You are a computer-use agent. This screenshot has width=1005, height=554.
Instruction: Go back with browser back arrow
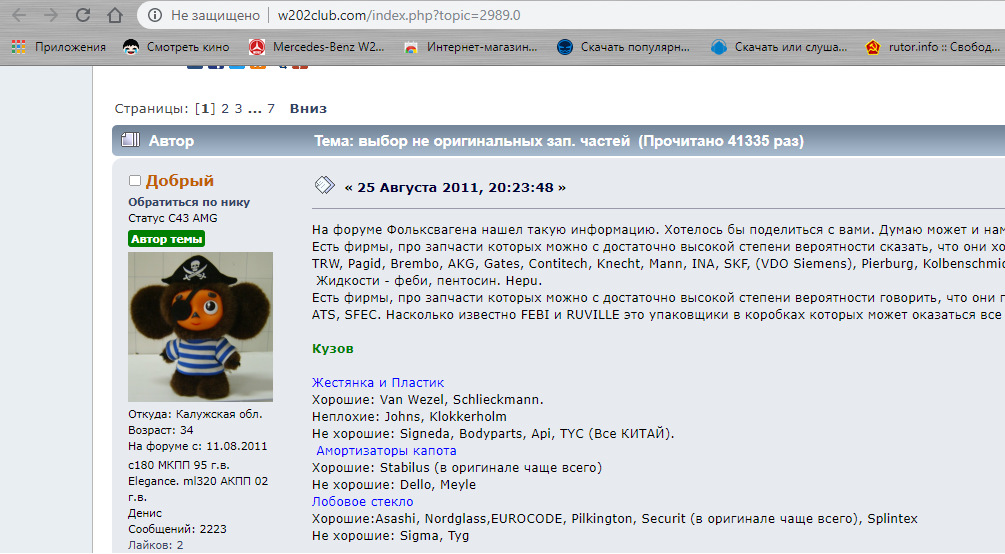[x=19, y=15]
